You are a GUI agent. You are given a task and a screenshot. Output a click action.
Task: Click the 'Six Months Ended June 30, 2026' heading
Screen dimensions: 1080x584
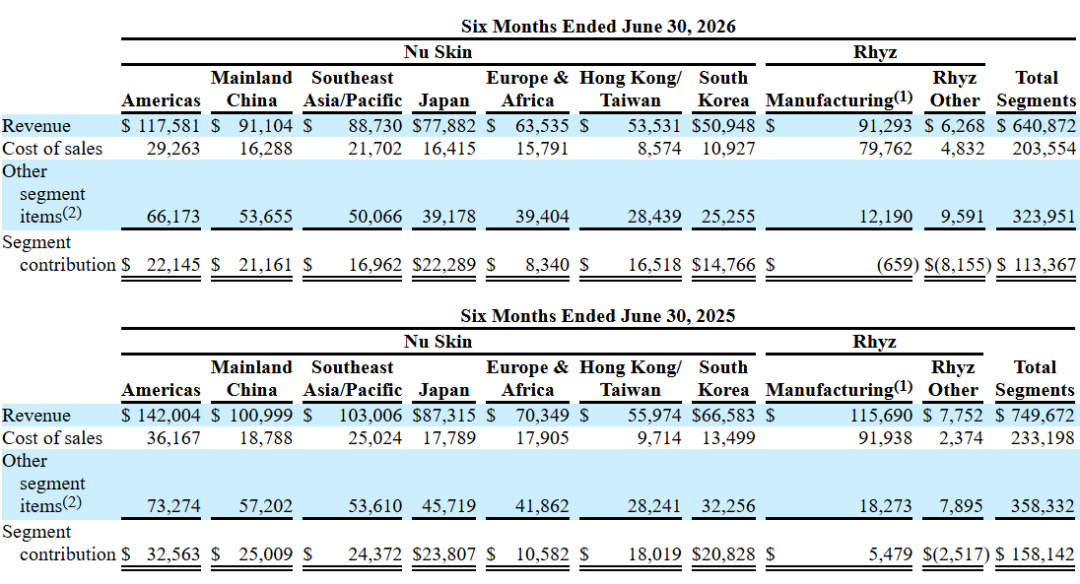598,26
